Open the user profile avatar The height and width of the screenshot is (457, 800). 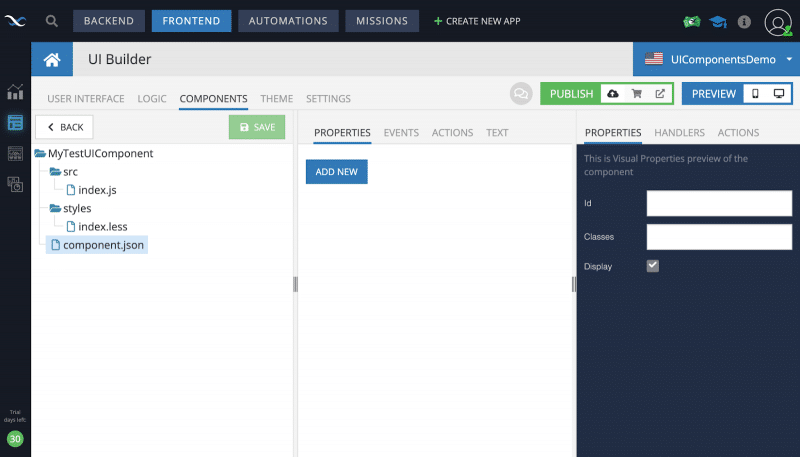tap(778, 22)
